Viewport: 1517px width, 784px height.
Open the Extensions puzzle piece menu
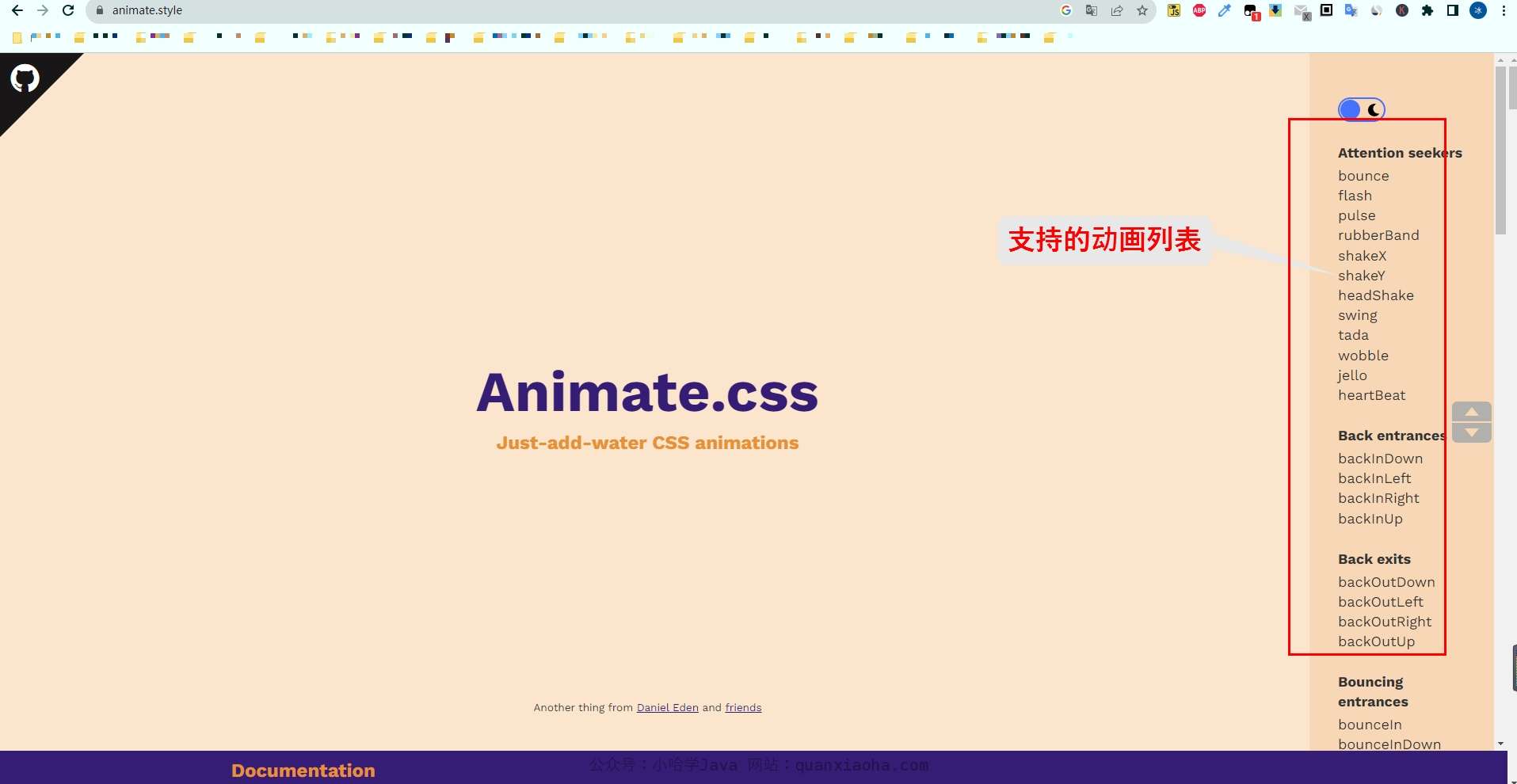pos(1427,10)
